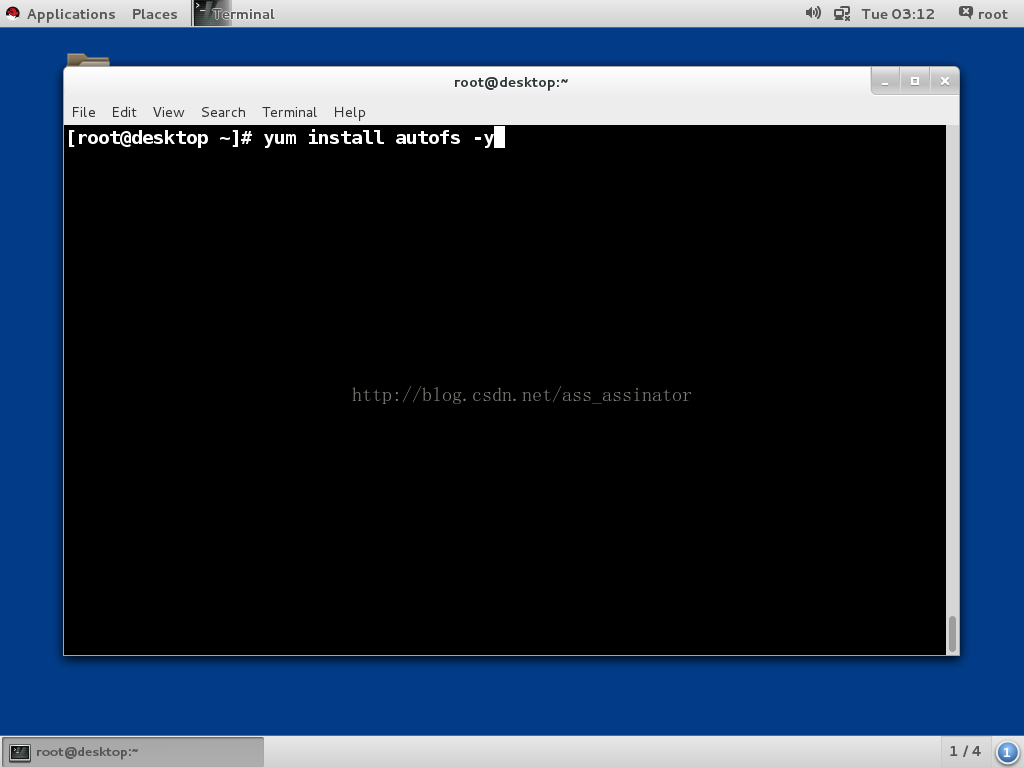The image size is (1024, 768).
Task: Open the Terminal menu in the menu bar
Action: tap(289, 112)
